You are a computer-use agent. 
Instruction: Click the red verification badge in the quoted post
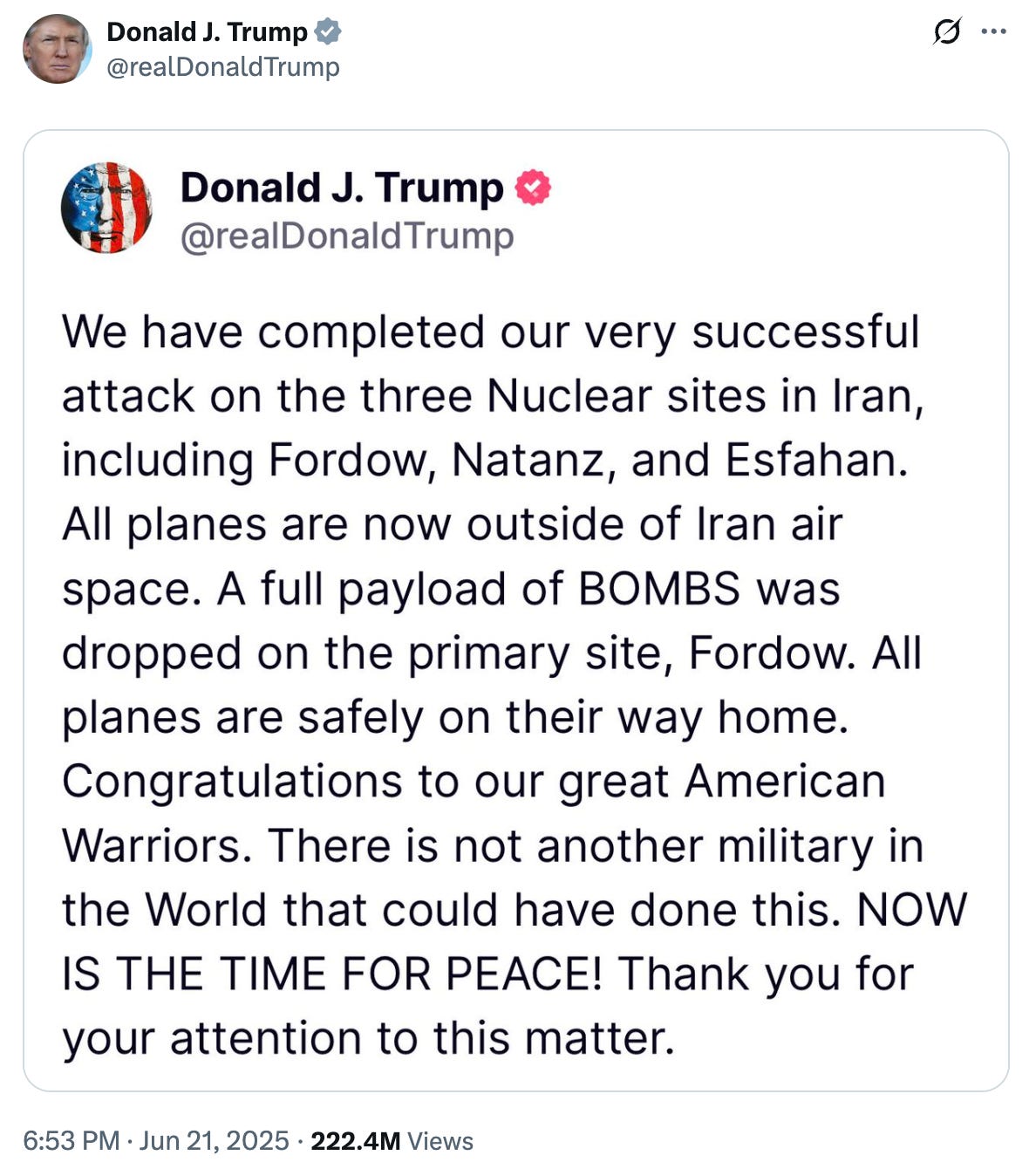533,188
